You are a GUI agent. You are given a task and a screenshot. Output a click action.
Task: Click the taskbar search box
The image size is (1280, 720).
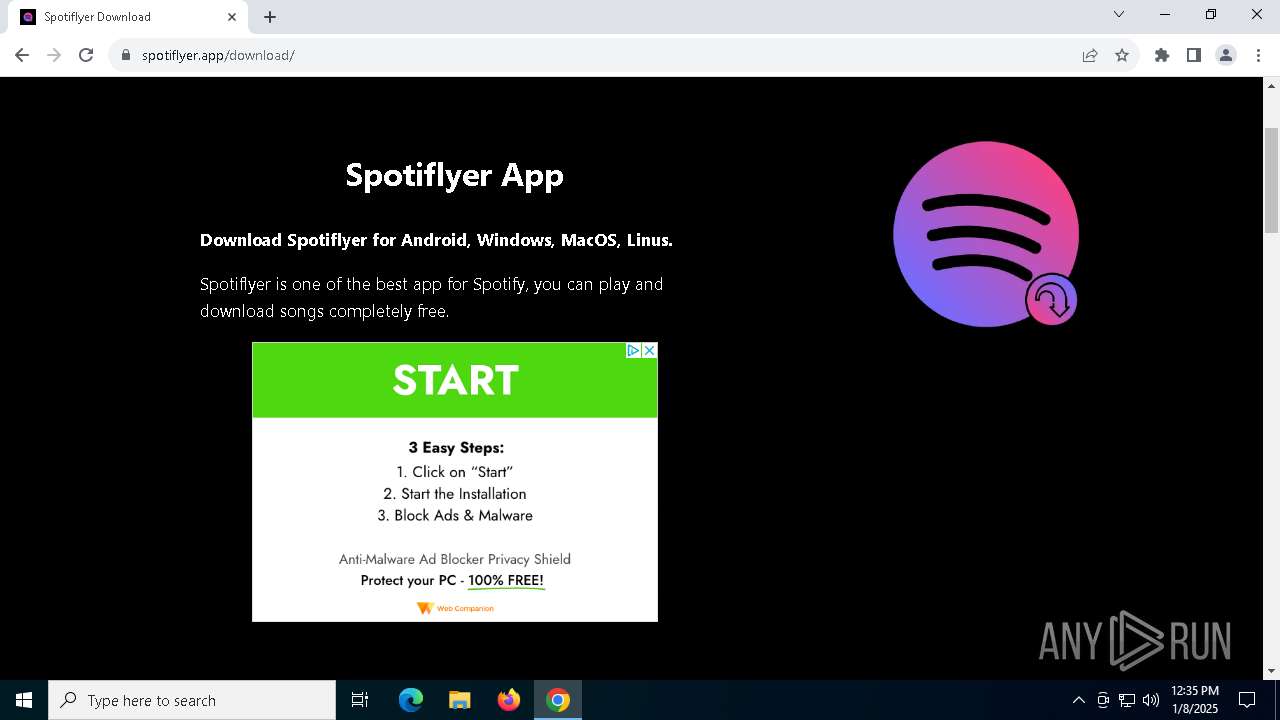192,700
